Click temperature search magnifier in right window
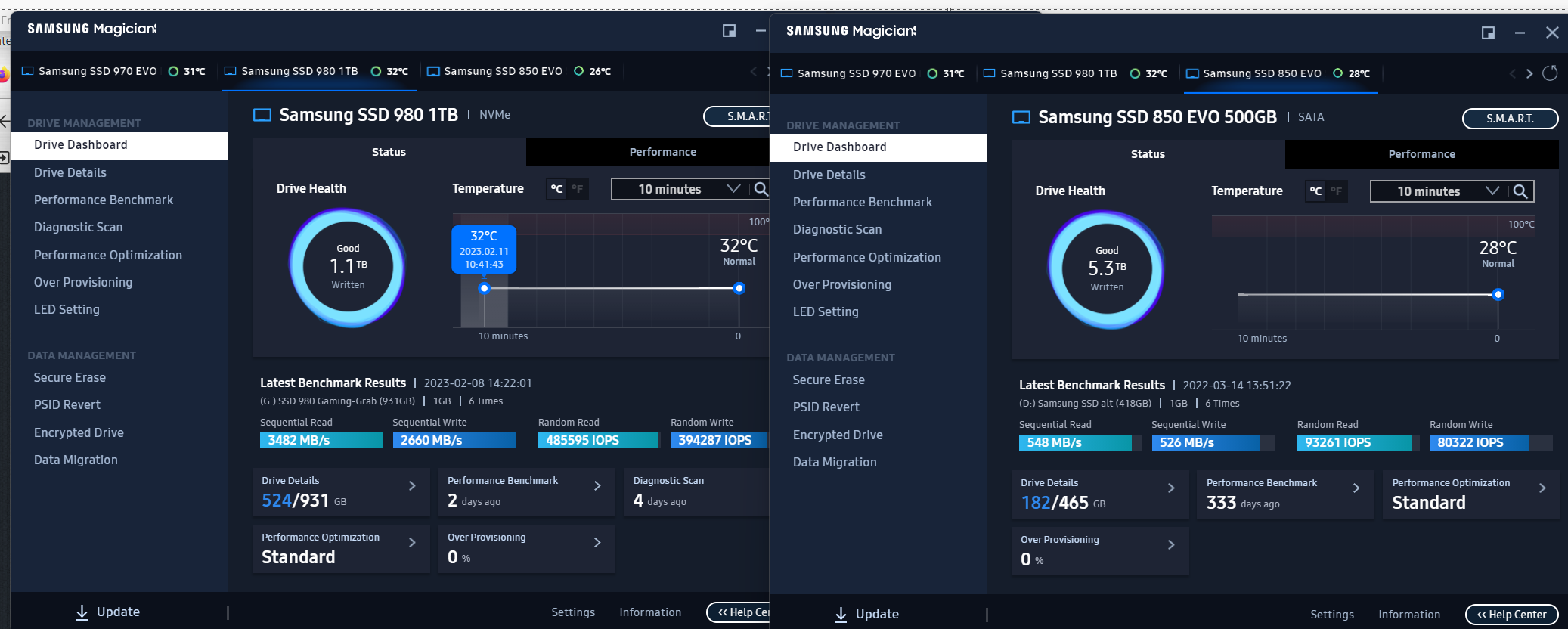 1520,191
